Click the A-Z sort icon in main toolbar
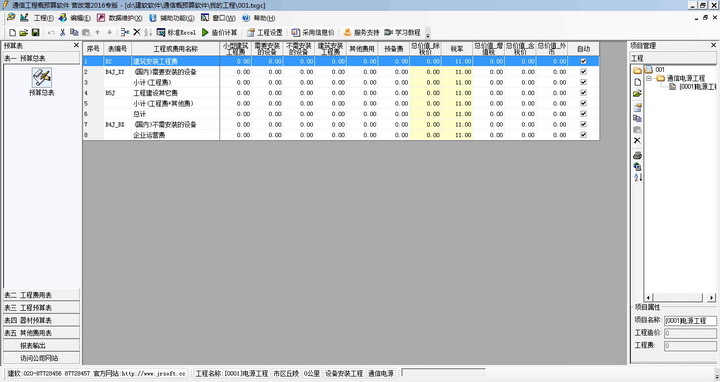This screenshot has height=382, width=720. (148, 33)
